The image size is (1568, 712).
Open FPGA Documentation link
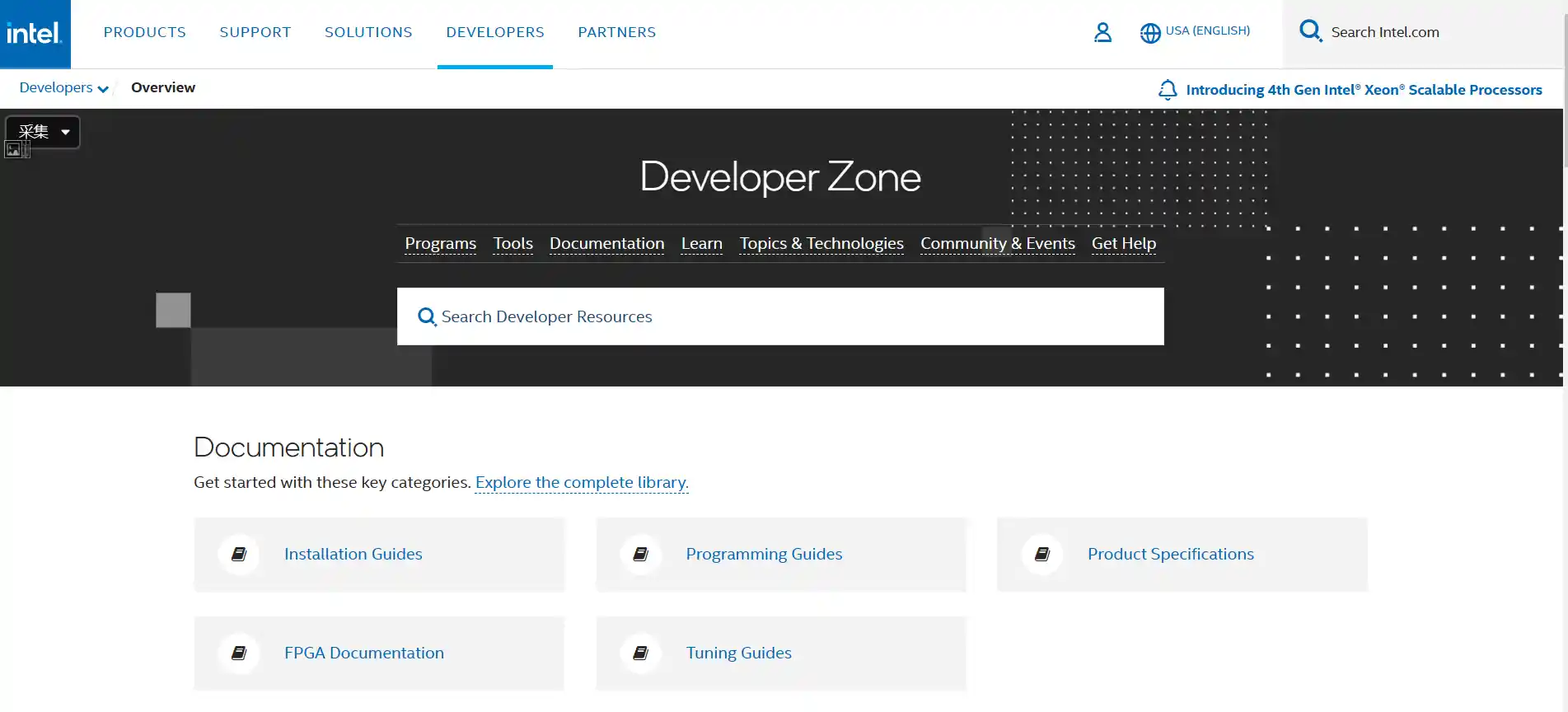tap(364, 653)
